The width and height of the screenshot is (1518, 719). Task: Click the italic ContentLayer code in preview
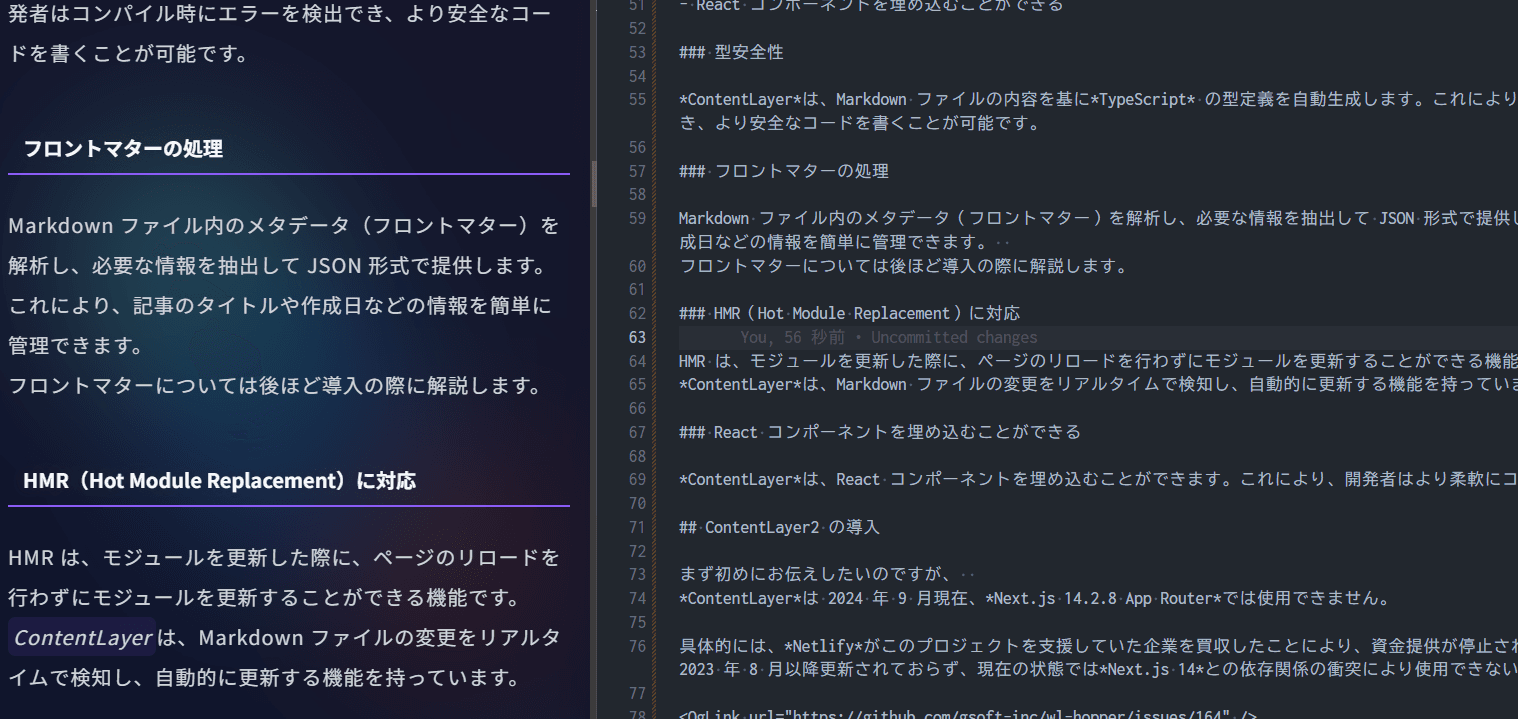coord(82,638)
